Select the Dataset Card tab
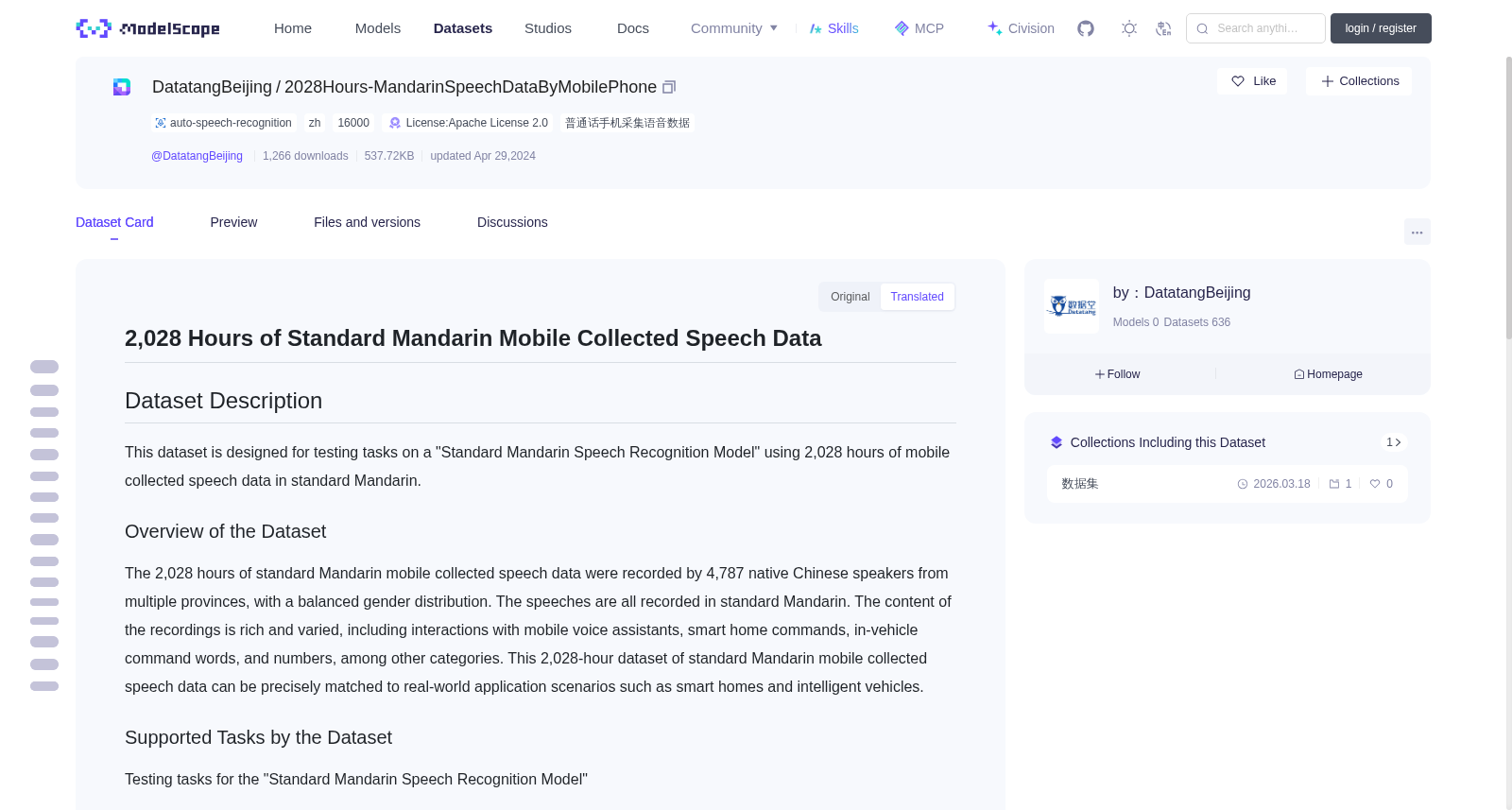 (114, 222)
